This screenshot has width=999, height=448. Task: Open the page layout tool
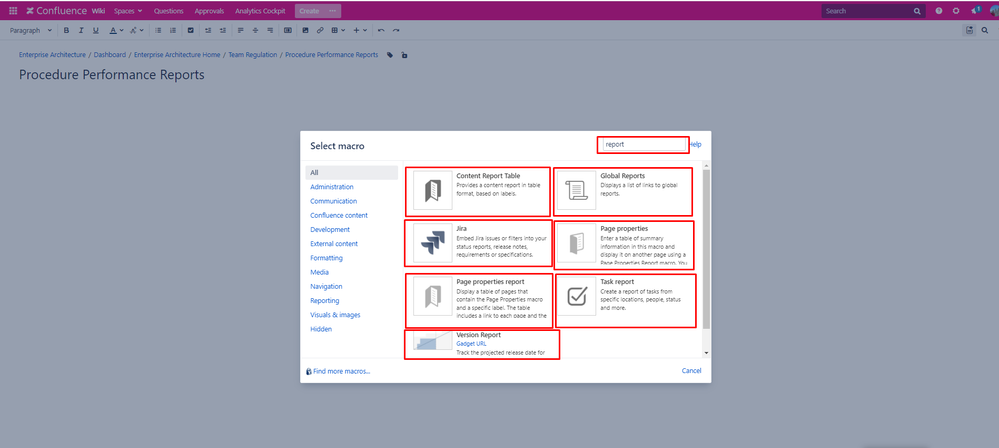tap(288, 30)
